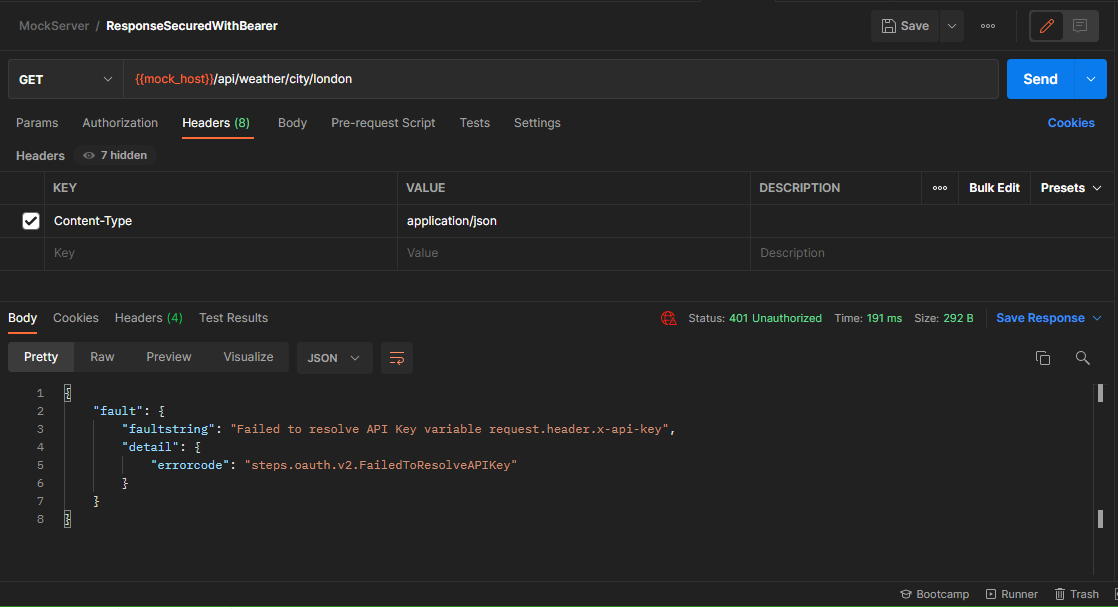This screenshot has width=1118, height=609.
Task: Click the request URL input field
Action: 560,79
